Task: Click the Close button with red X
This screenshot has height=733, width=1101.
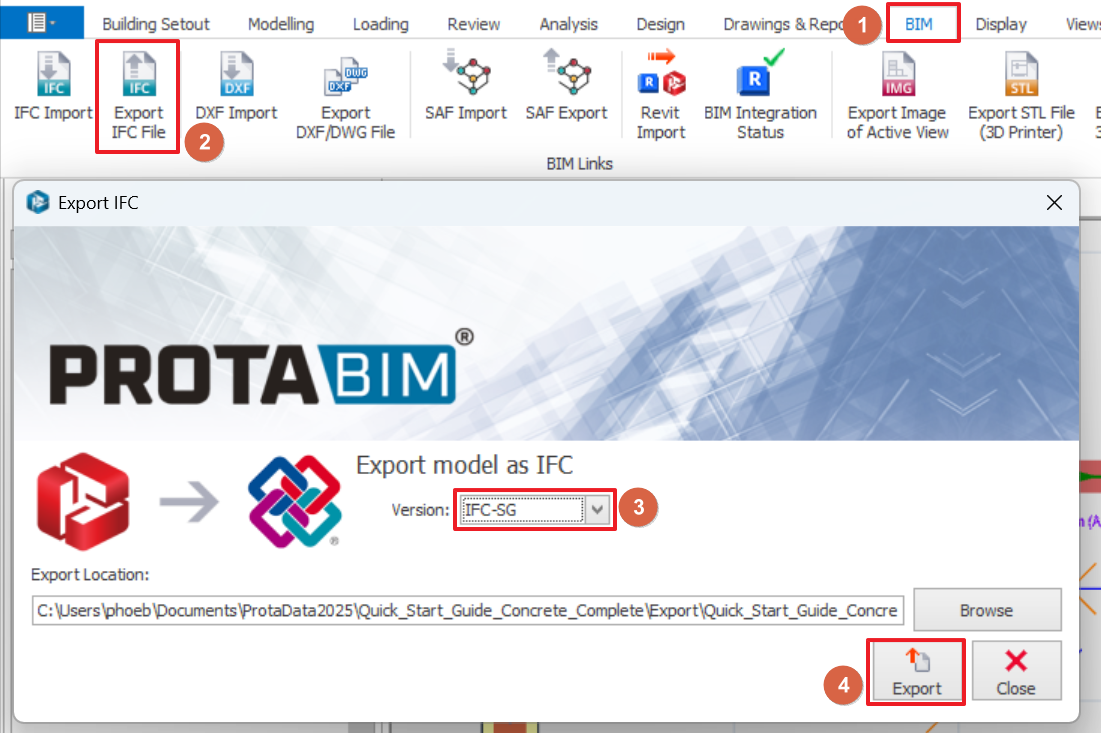Action: coord(1015,672)
